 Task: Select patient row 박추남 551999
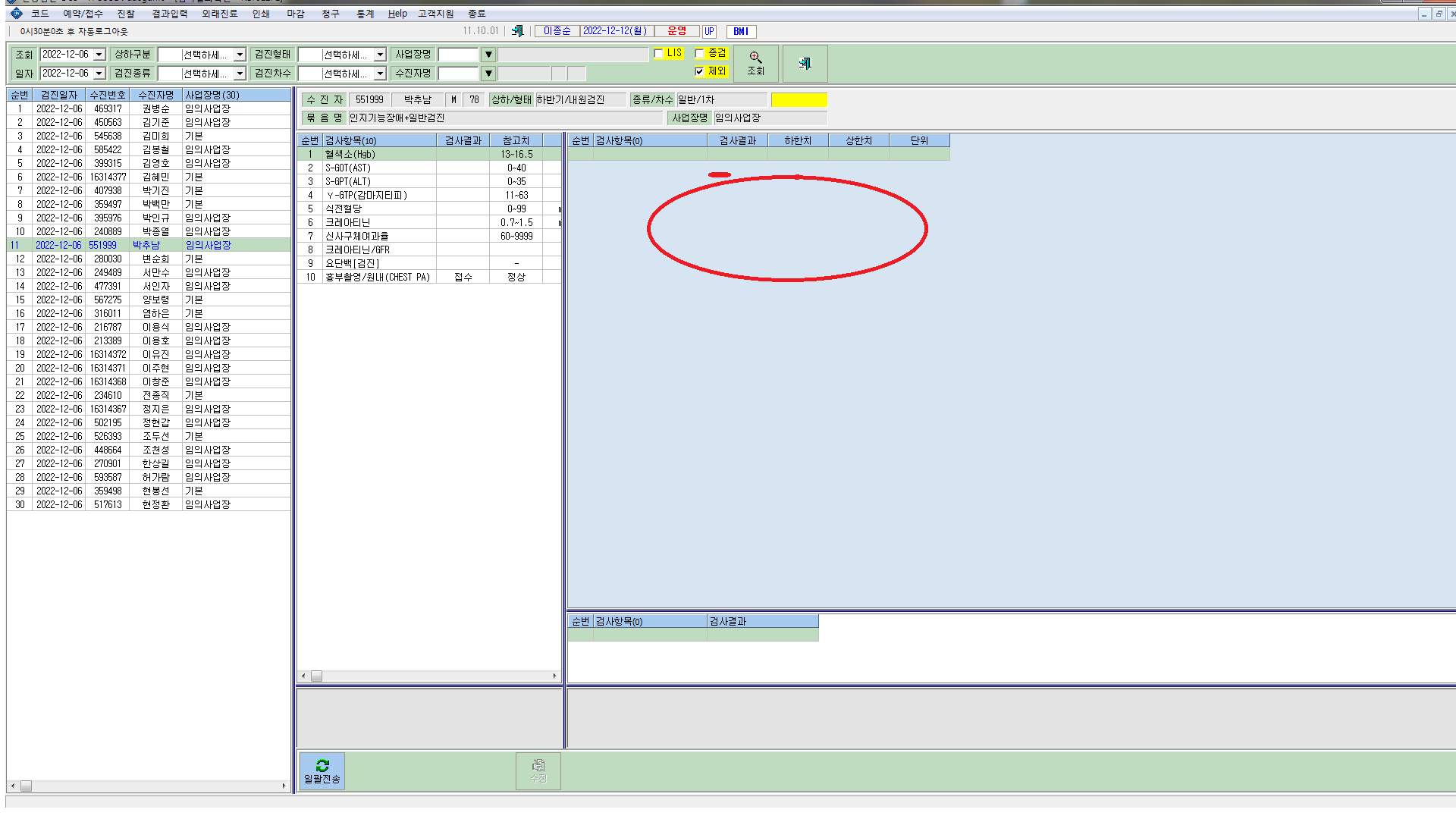pos(149,245)
